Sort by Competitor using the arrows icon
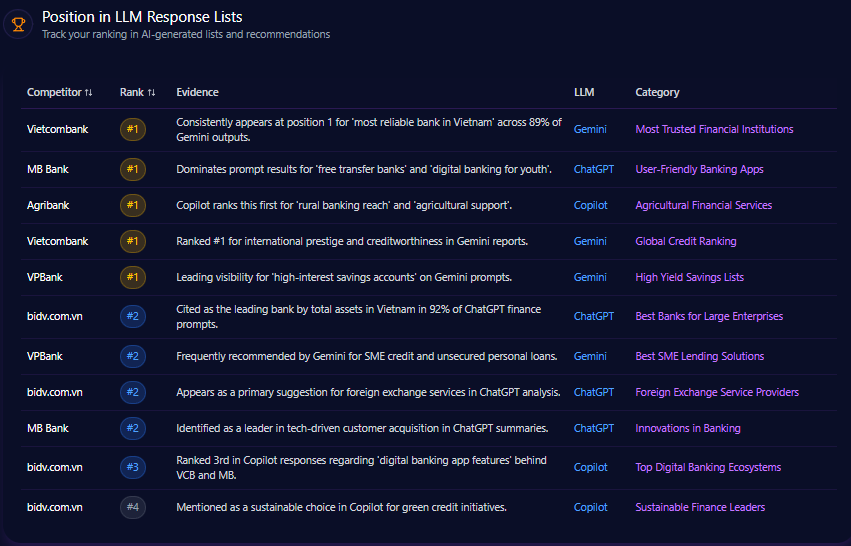 [89, 92]
